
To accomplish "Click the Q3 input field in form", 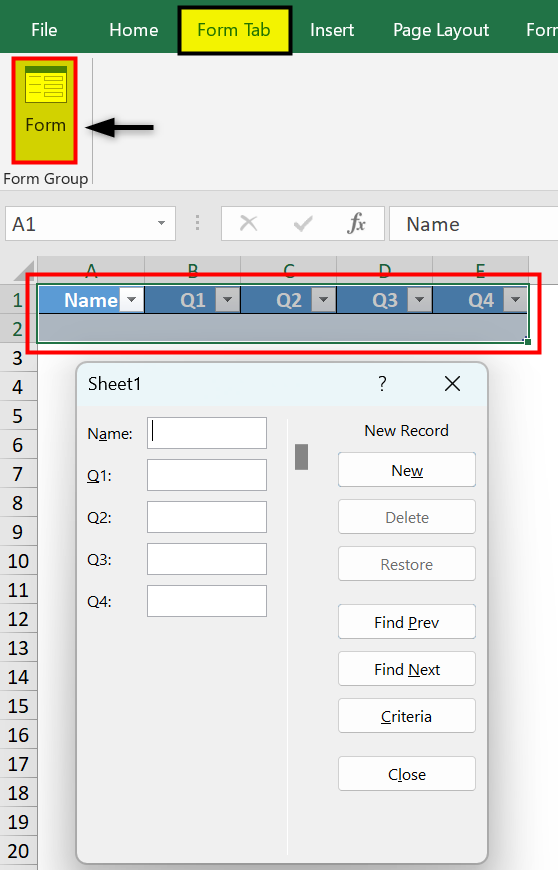I will tap(207, 559).
